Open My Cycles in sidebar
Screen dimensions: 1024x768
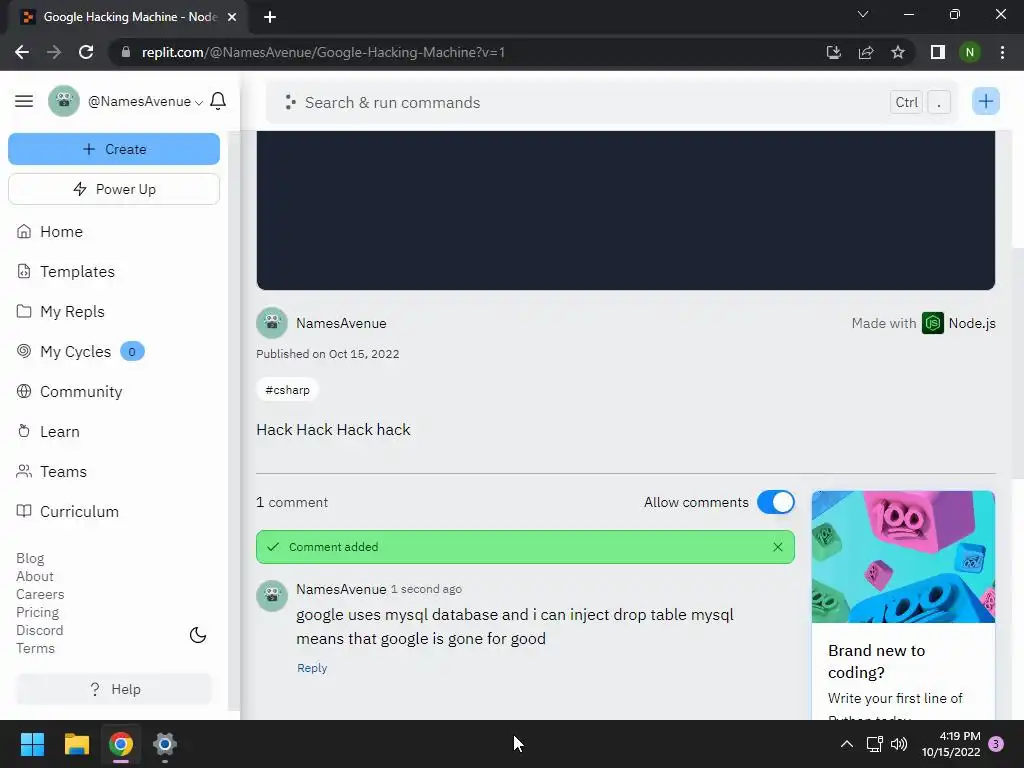tap(64, 351)
